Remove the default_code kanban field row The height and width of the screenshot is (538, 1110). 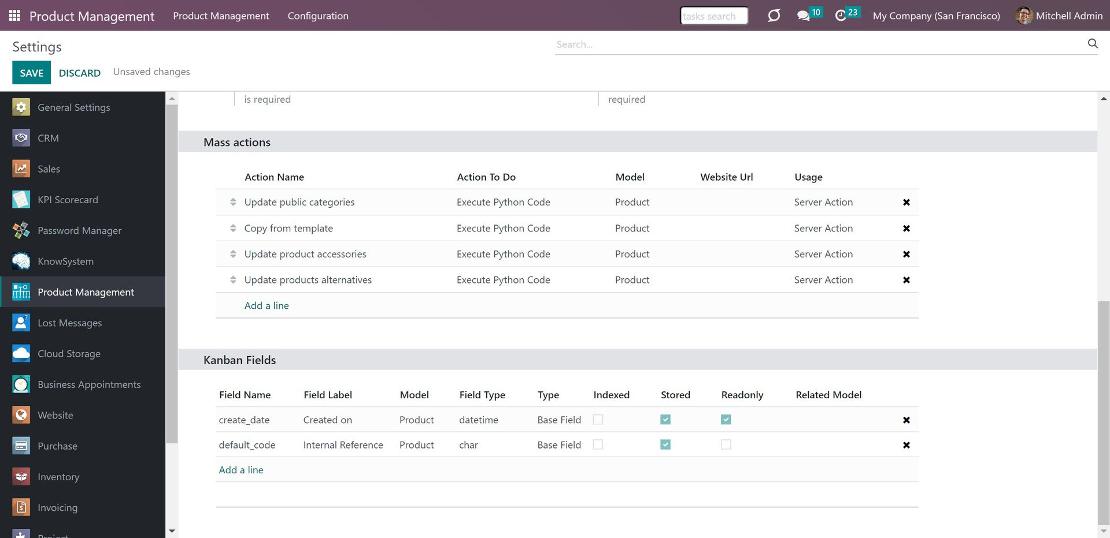(906, 445)
